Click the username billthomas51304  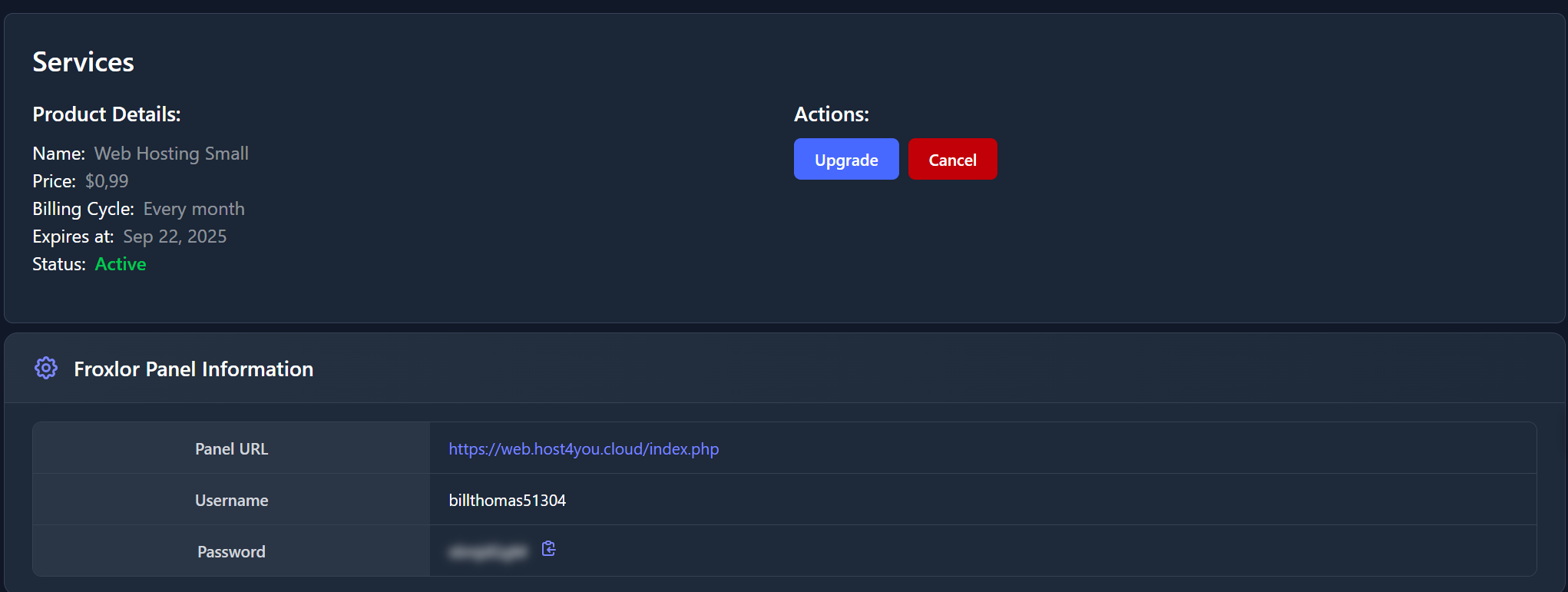coord(507,501)
